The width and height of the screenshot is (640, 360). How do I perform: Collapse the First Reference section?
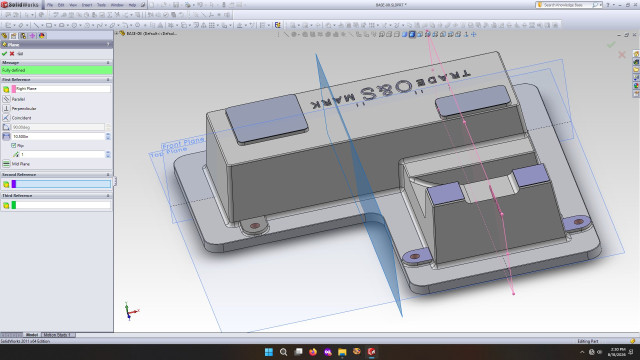108,80
